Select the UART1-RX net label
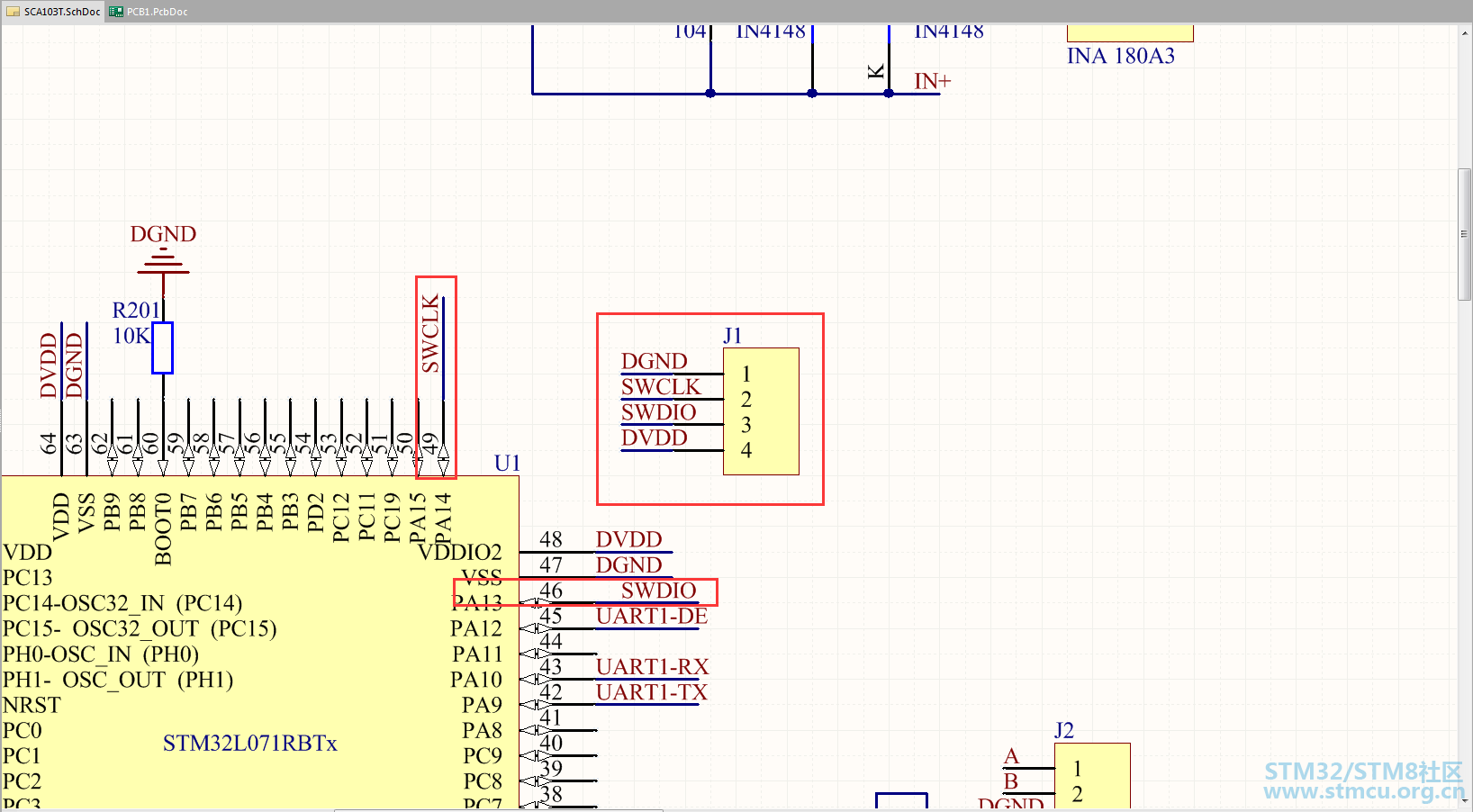The height and width of the screenshot is (812, 1473). click(x=653, y=667)
